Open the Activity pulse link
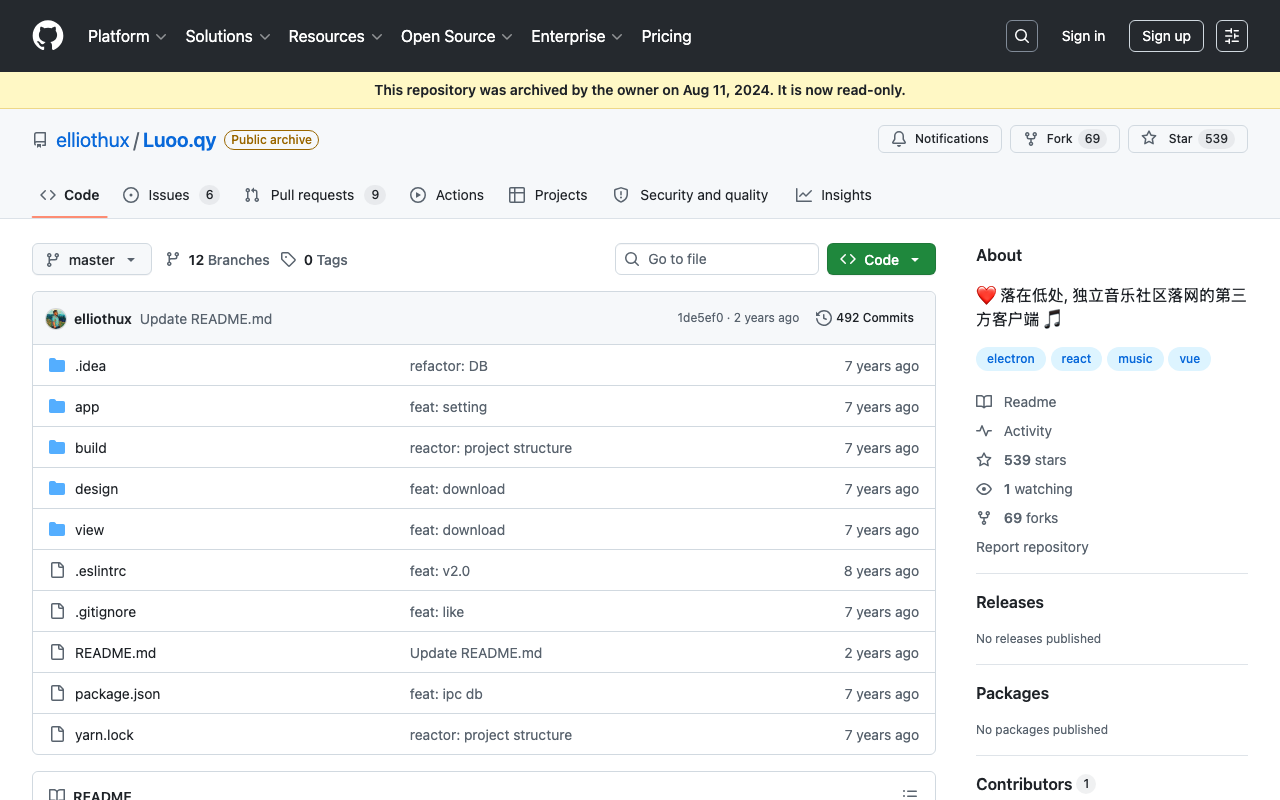 [x=1014, y=431]
